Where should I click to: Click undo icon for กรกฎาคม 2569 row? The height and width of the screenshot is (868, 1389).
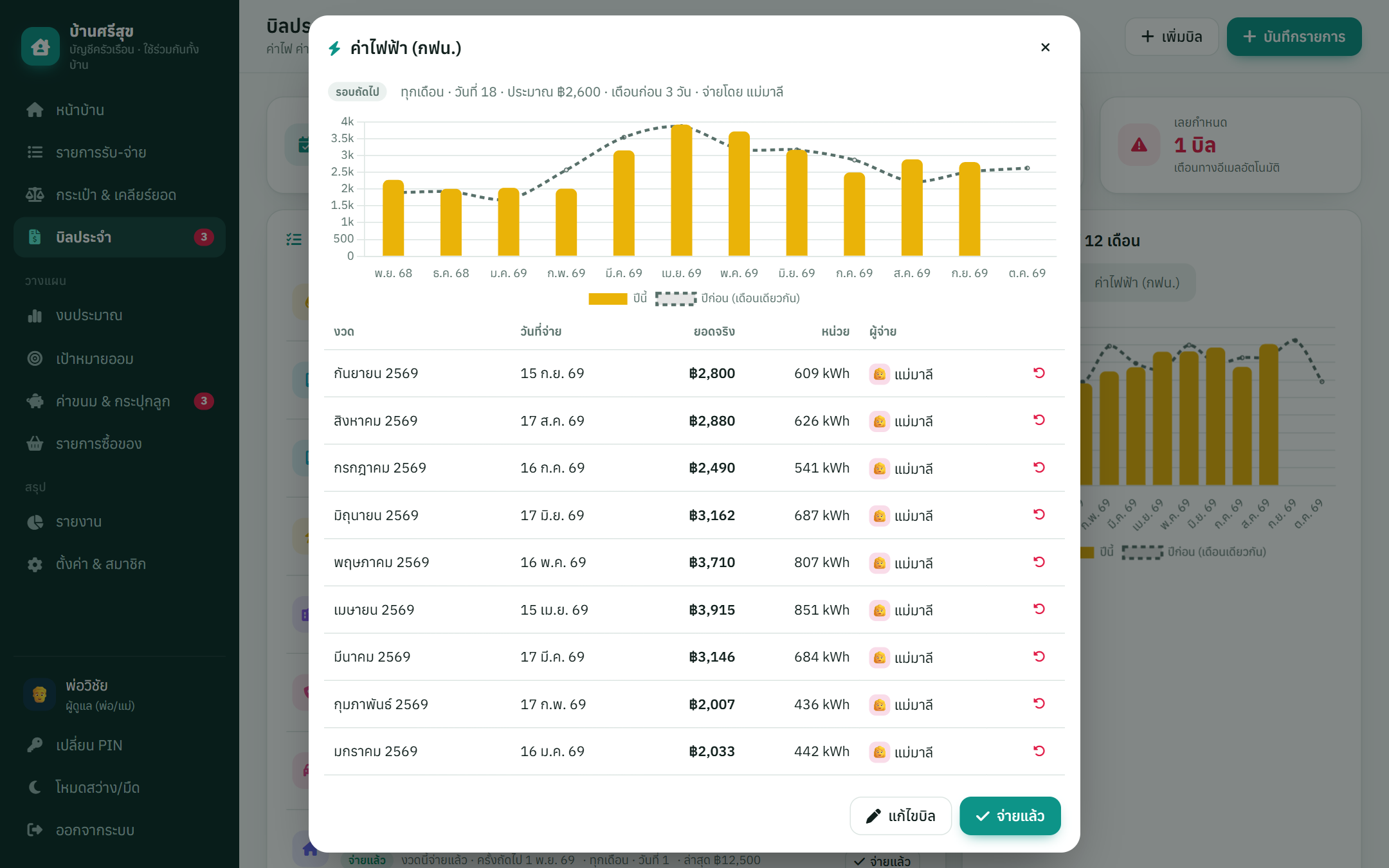click(1039, 467)
